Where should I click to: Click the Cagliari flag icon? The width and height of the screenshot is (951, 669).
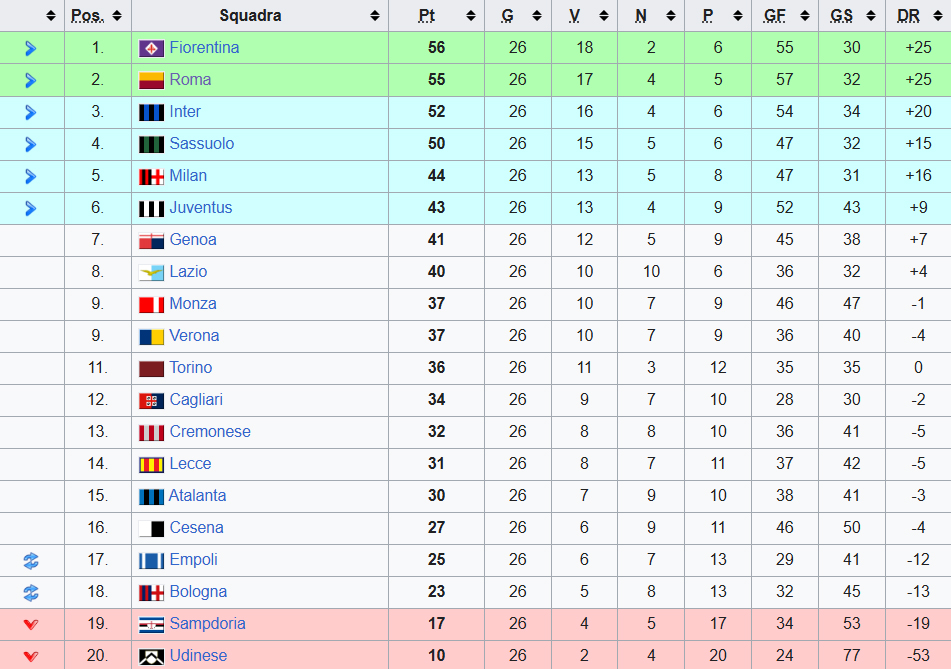coord(151,400)
